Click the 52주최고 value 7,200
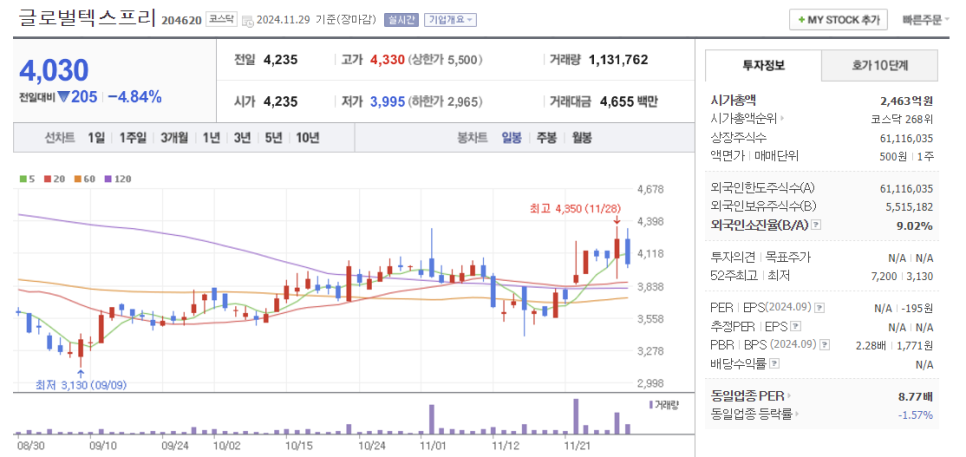Viewport: 966px width, 457px height. click(x=885, y=276)
